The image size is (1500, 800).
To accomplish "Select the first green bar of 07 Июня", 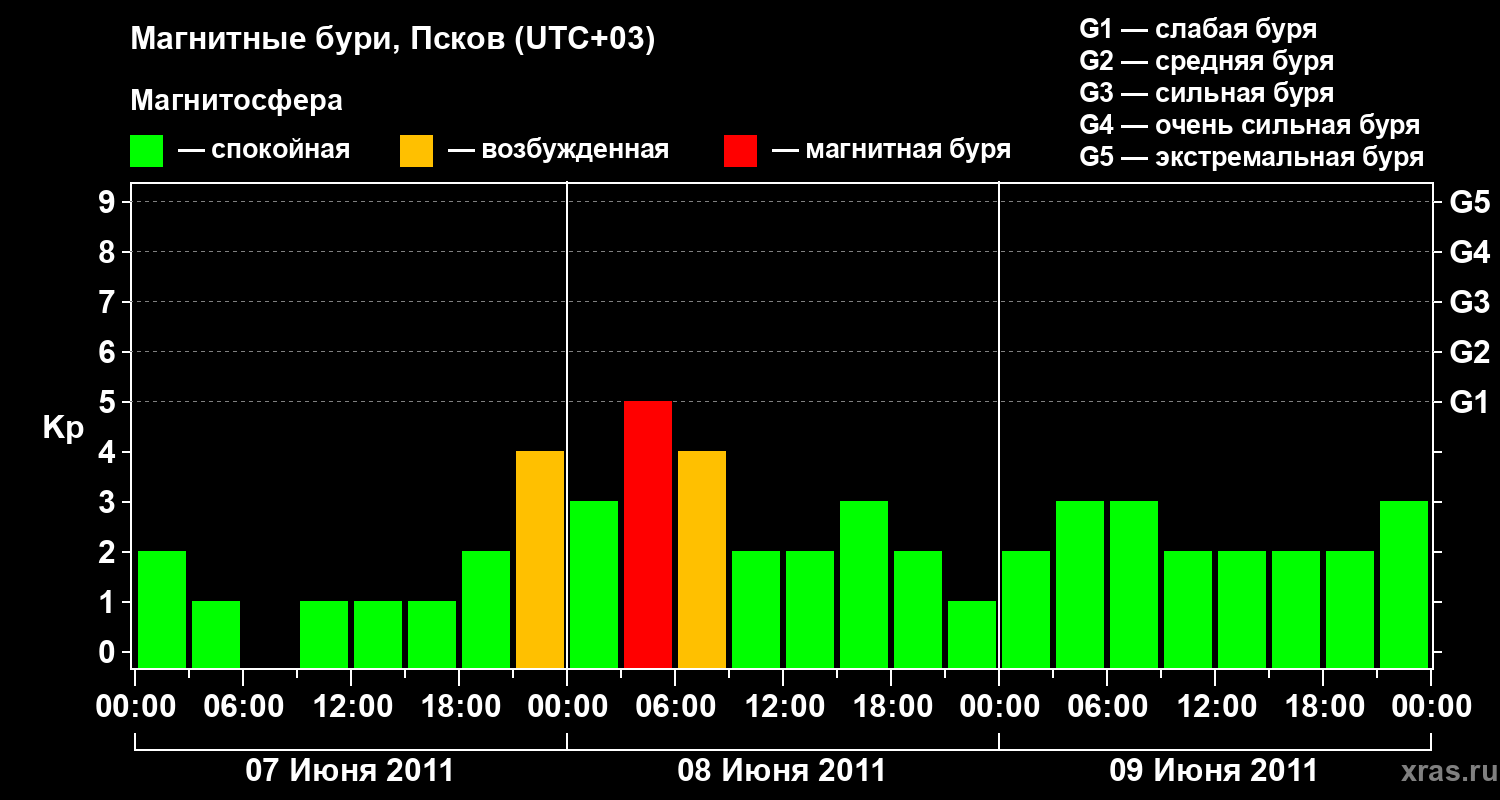I will (162, 609).
